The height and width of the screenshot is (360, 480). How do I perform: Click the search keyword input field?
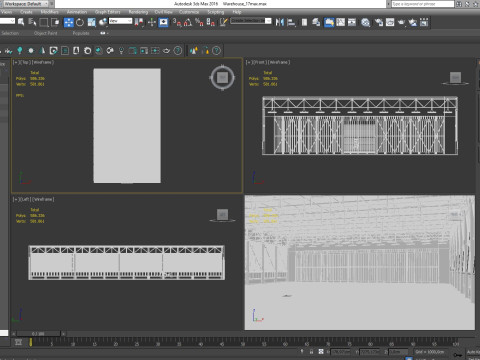click(x=423, y=4)
